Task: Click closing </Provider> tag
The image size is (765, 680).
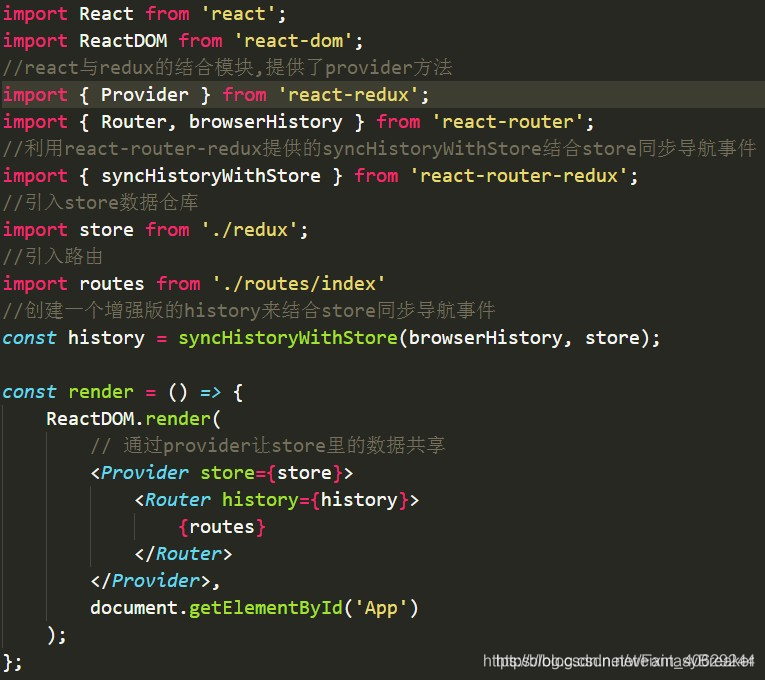Action: tap(151, 581)
